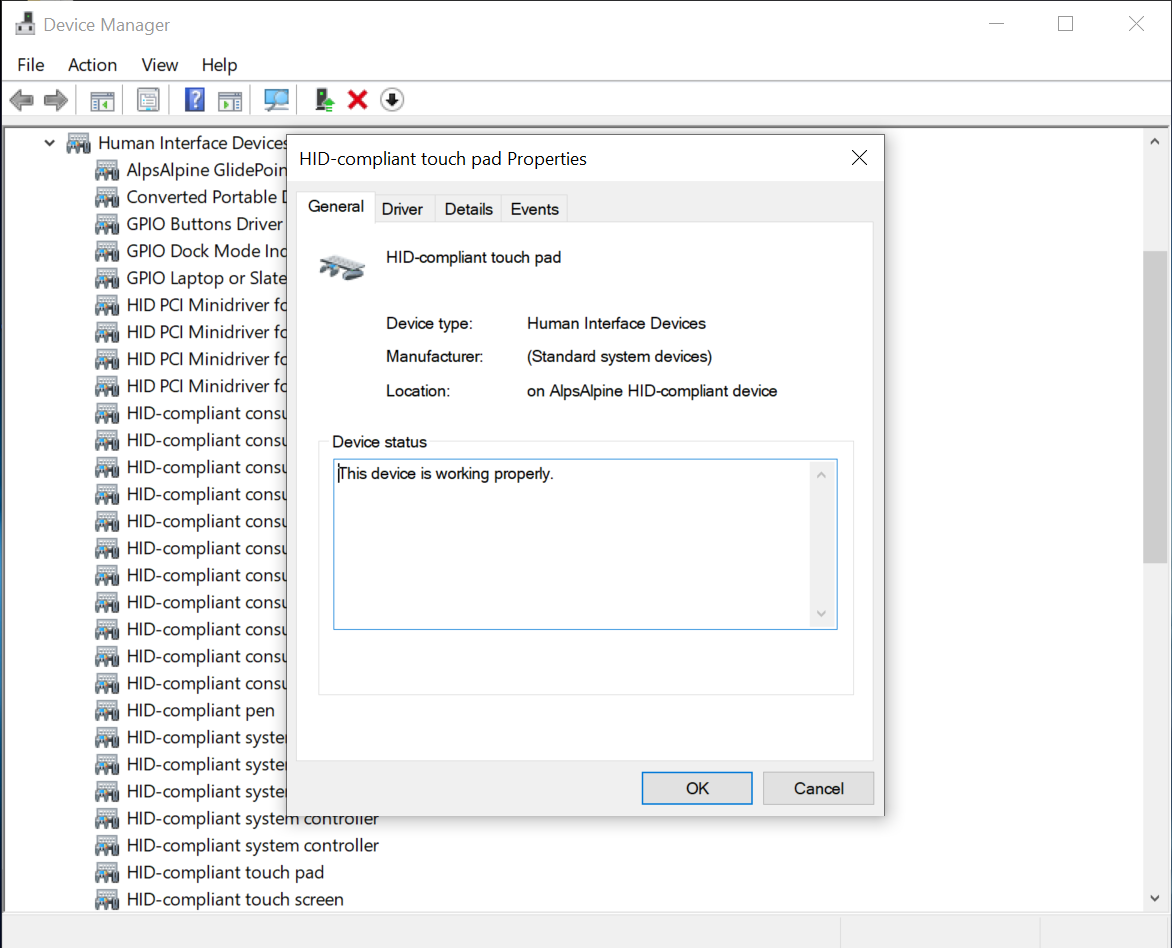Close the touch pad Properties dialog
Screen dimensions: 1172x948
[x=858, y=158]
